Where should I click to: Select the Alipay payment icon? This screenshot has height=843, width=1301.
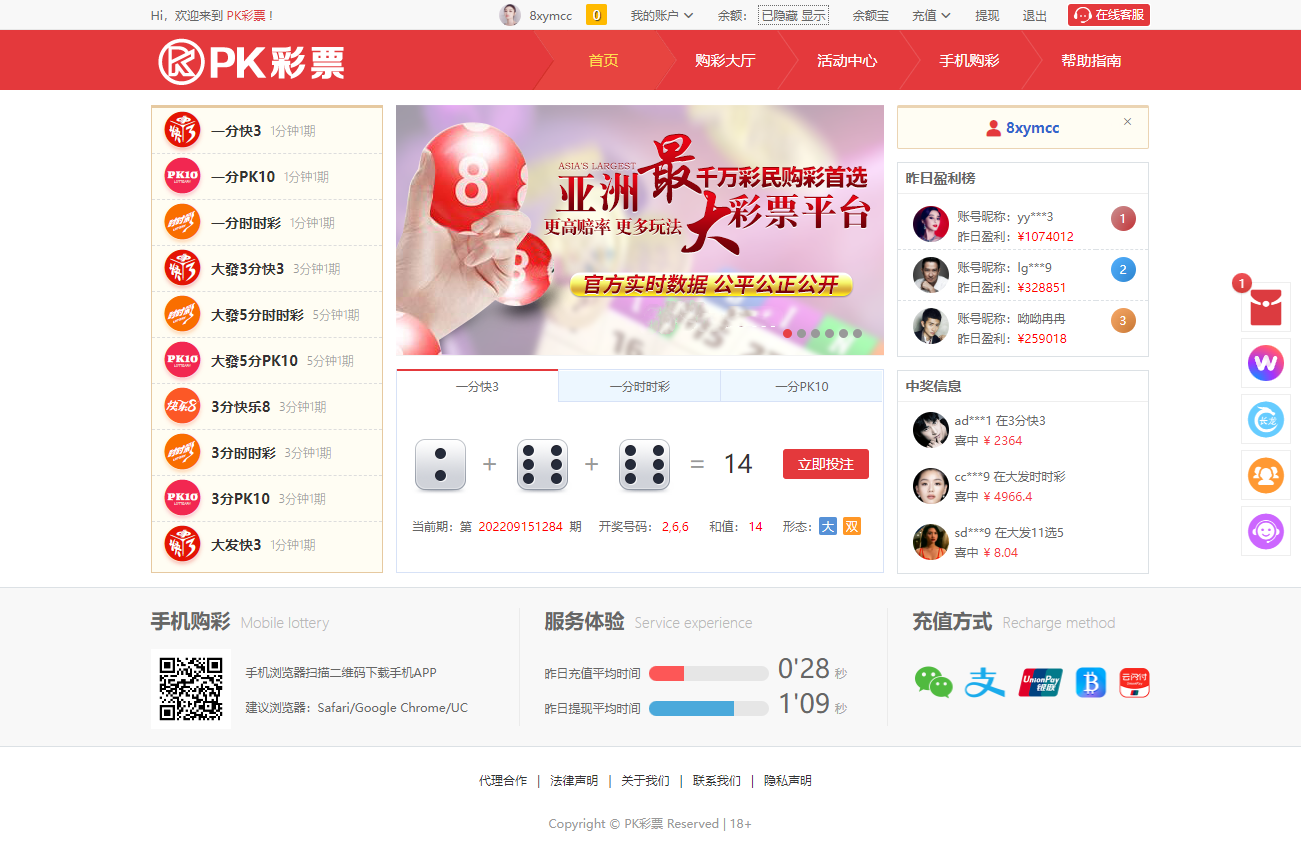pyautogui.click(x=984, y=682)
